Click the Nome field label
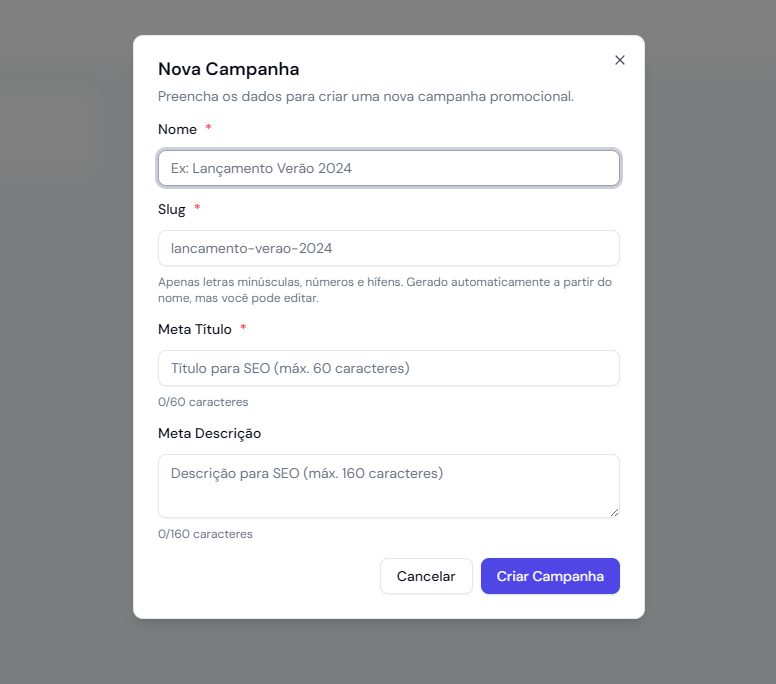776x684 pixels. [x=177, y=129]
